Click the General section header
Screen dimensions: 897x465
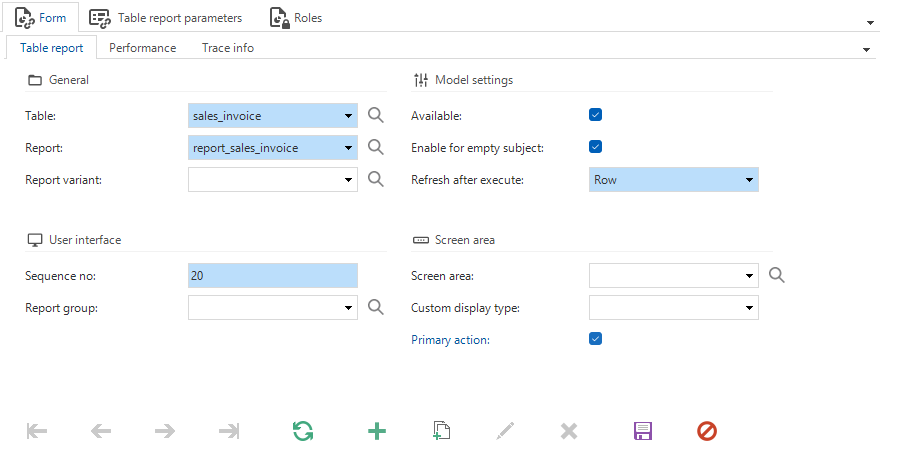(58, 80)
